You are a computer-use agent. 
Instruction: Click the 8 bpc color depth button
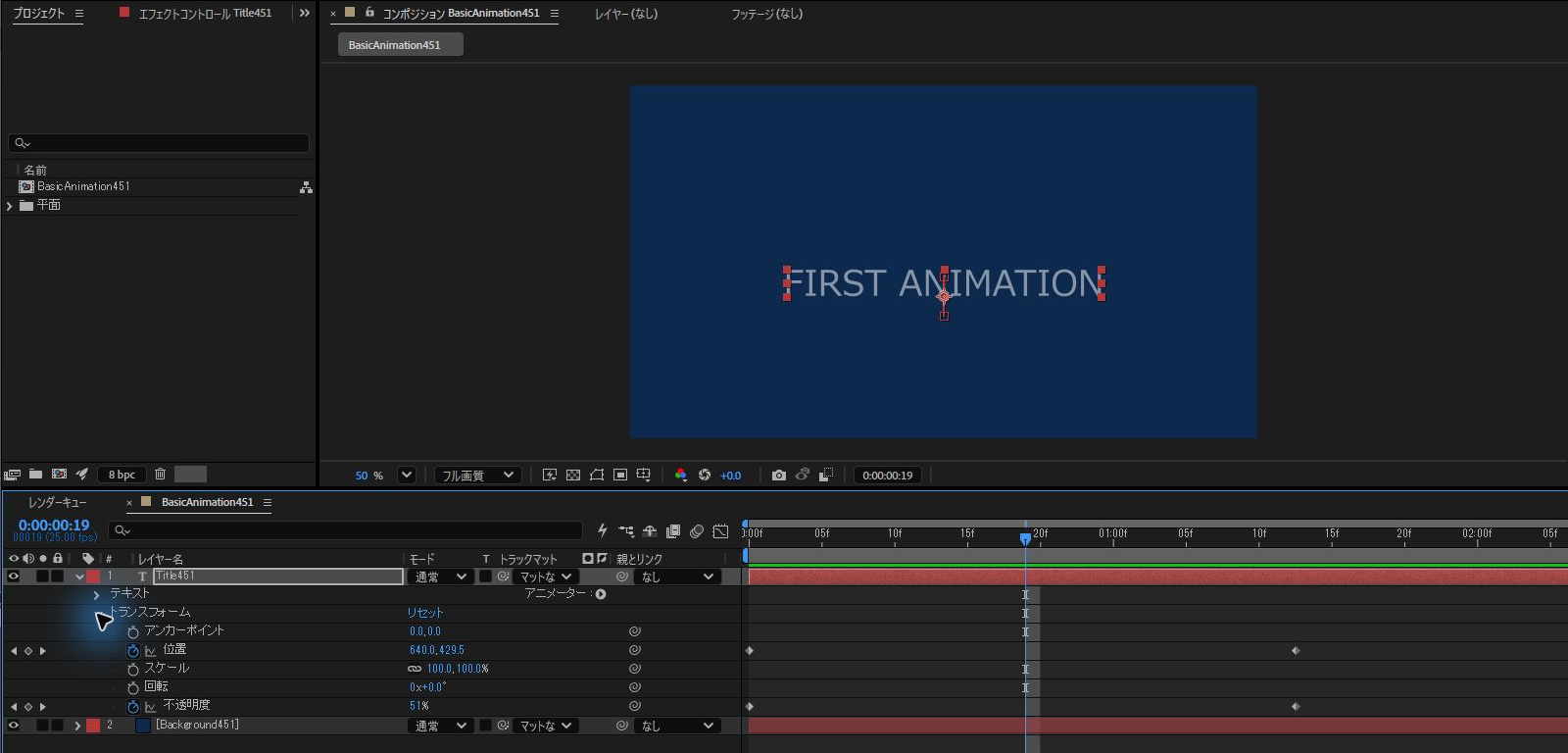122,475
